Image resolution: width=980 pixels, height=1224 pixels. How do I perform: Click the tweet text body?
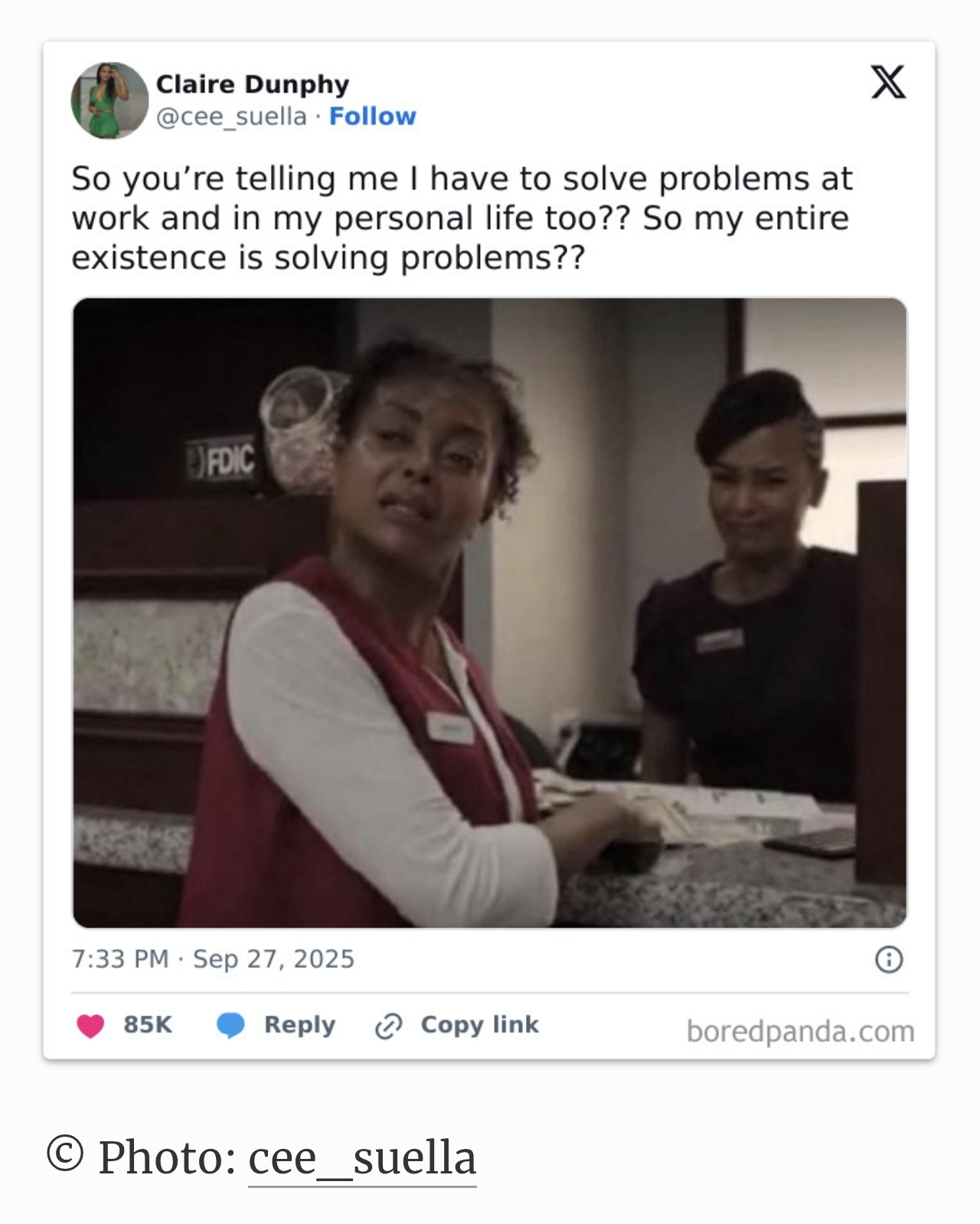(462, 218)
